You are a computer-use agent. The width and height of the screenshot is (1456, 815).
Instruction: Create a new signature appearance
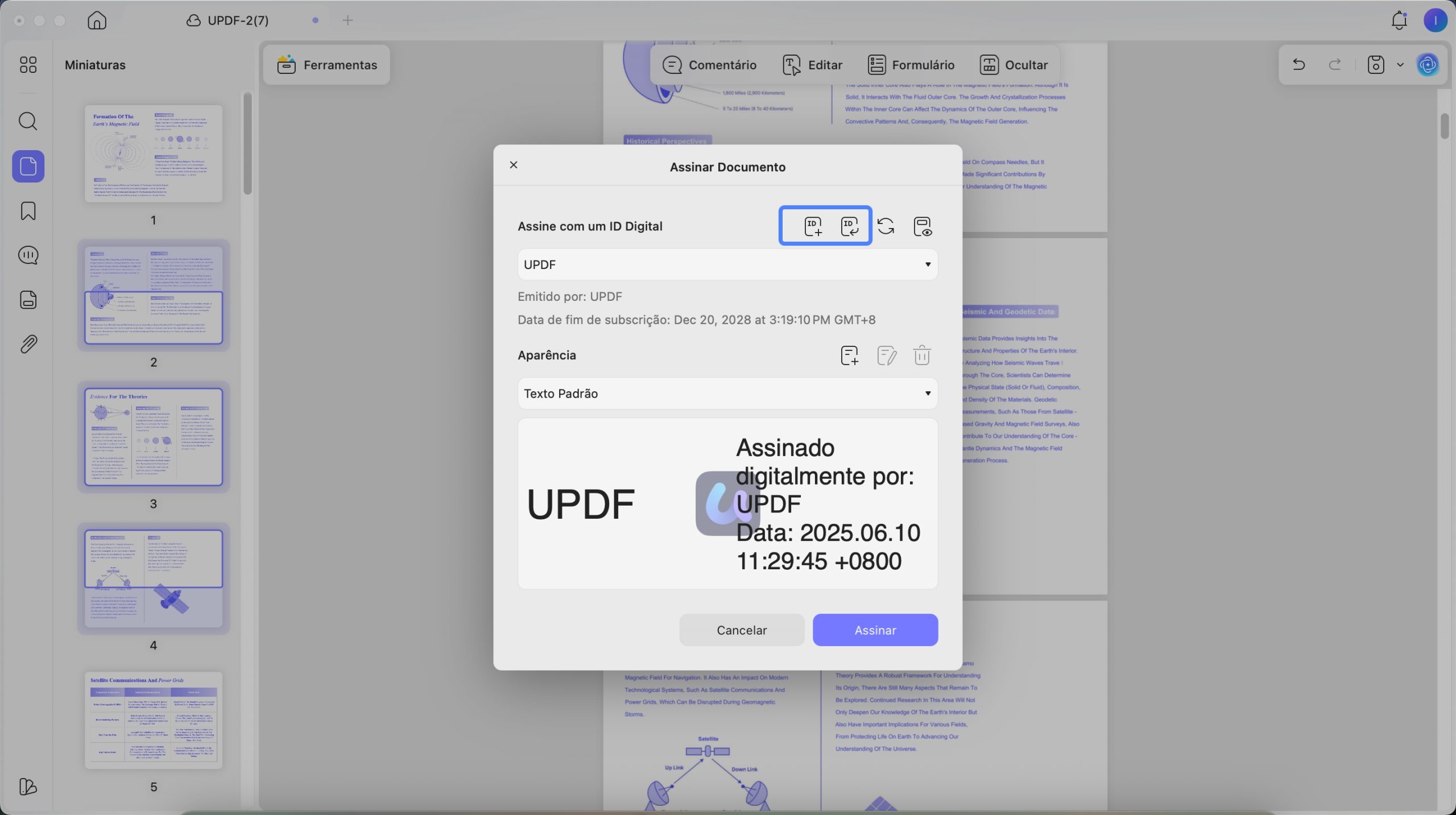pos(849,355)
